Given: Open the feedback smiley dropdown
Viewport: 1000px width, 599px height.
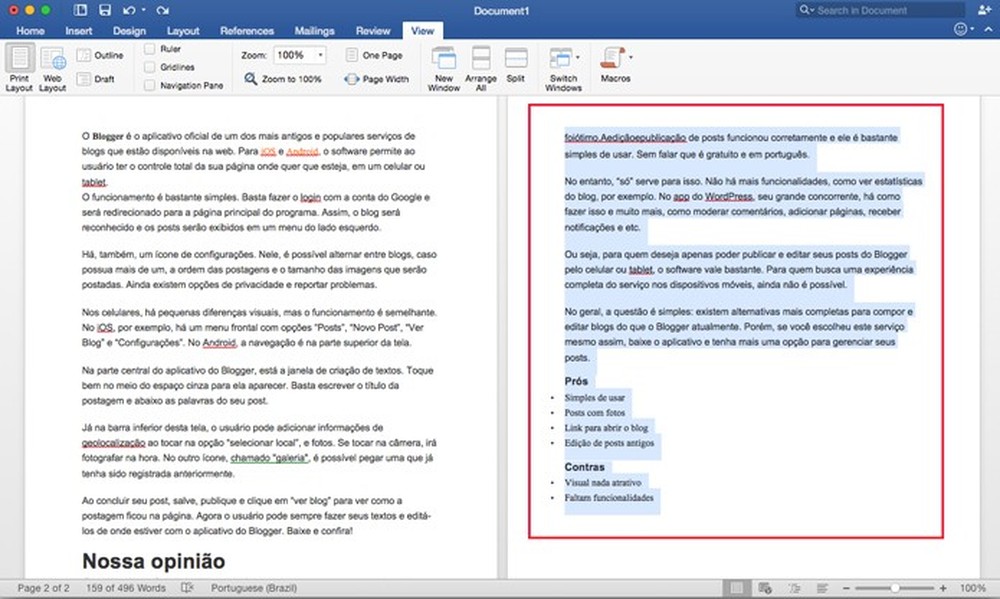Looking at the screenshot, I should 964,29.
